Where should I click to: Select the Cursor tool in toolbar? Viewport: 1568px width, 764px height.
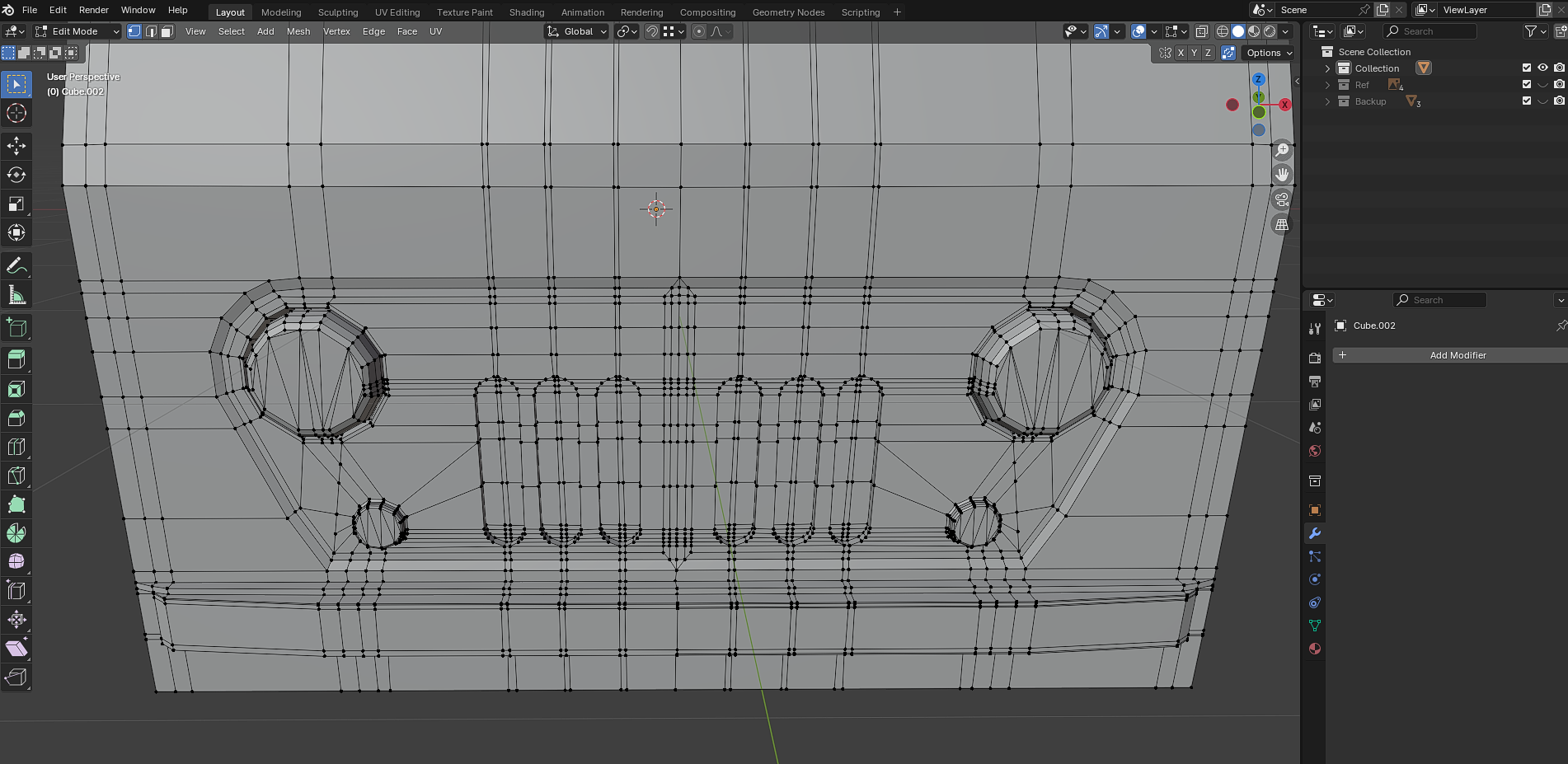(x=16, y=113)
